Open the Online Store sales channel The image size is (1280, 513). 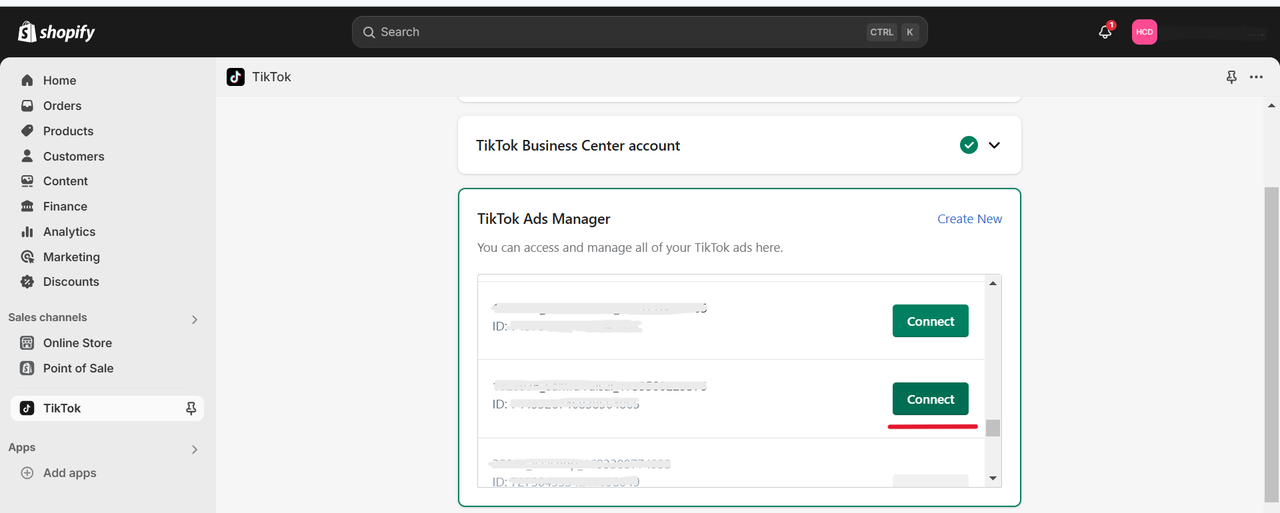[x=77, y=343]
